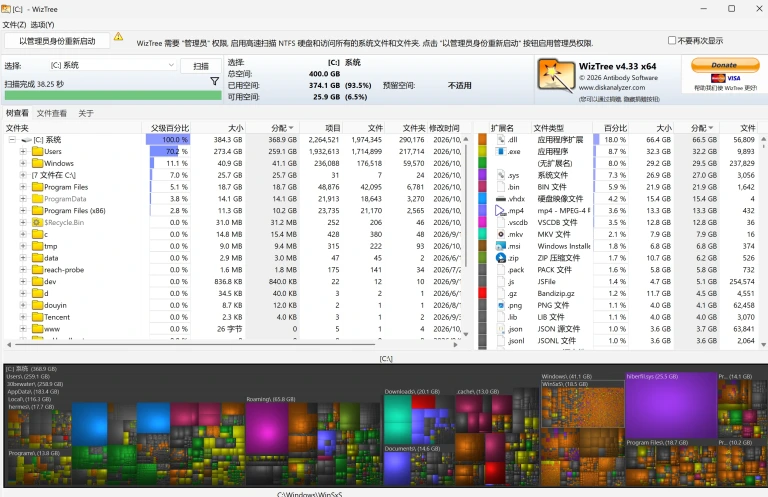Sort by 父级百分比 column header

pos(169,128)
